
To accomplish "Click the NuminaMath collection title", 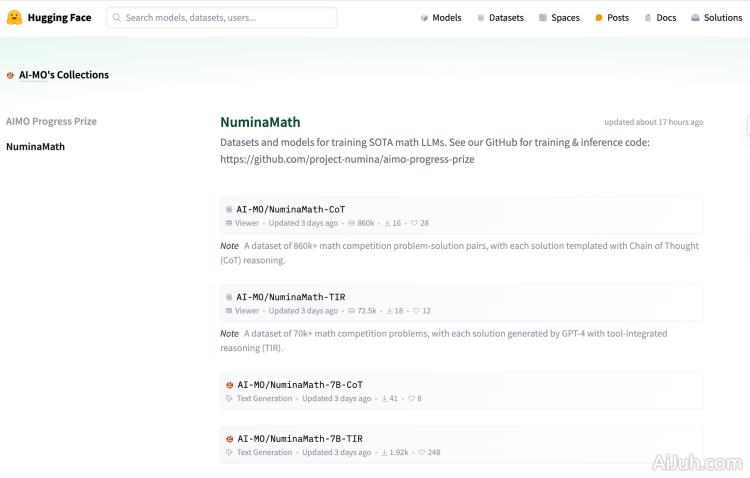I will [x=260, y=122].
